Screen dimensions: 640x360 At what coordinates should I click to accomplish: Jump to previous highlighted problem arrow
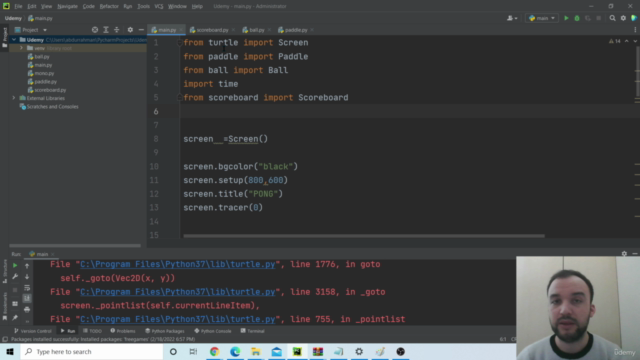pyautogui.click(x=627, y=41)
